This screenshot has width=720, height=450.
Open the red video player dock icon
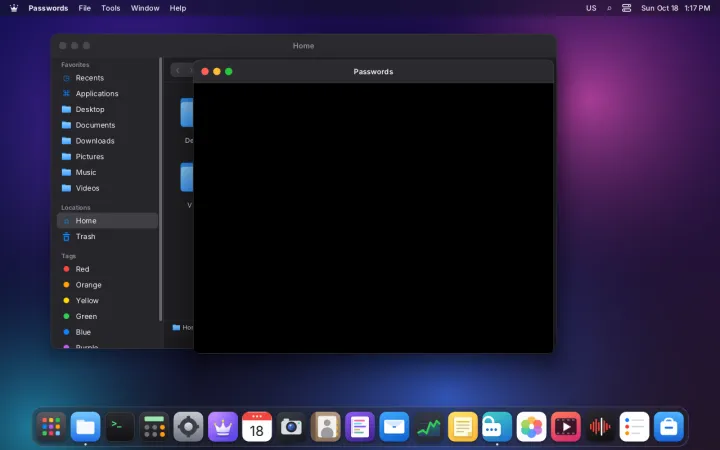click(565, 427)
